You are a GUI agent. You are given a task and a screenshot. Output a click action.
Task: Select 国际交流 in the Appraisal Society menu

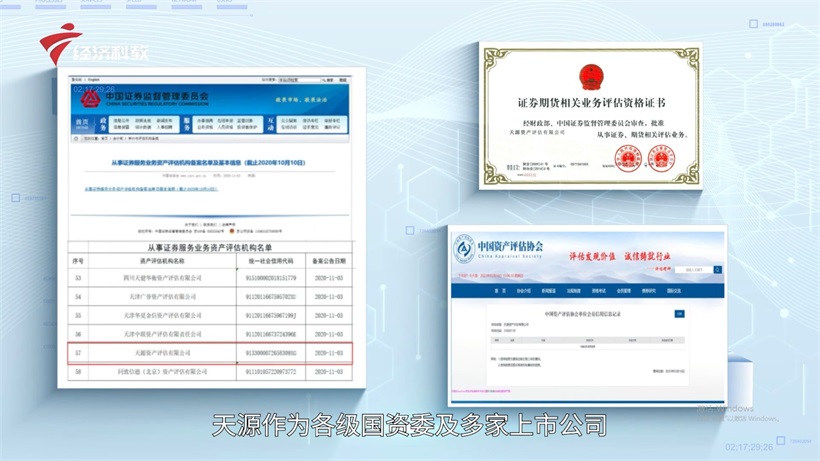(674, 291)
